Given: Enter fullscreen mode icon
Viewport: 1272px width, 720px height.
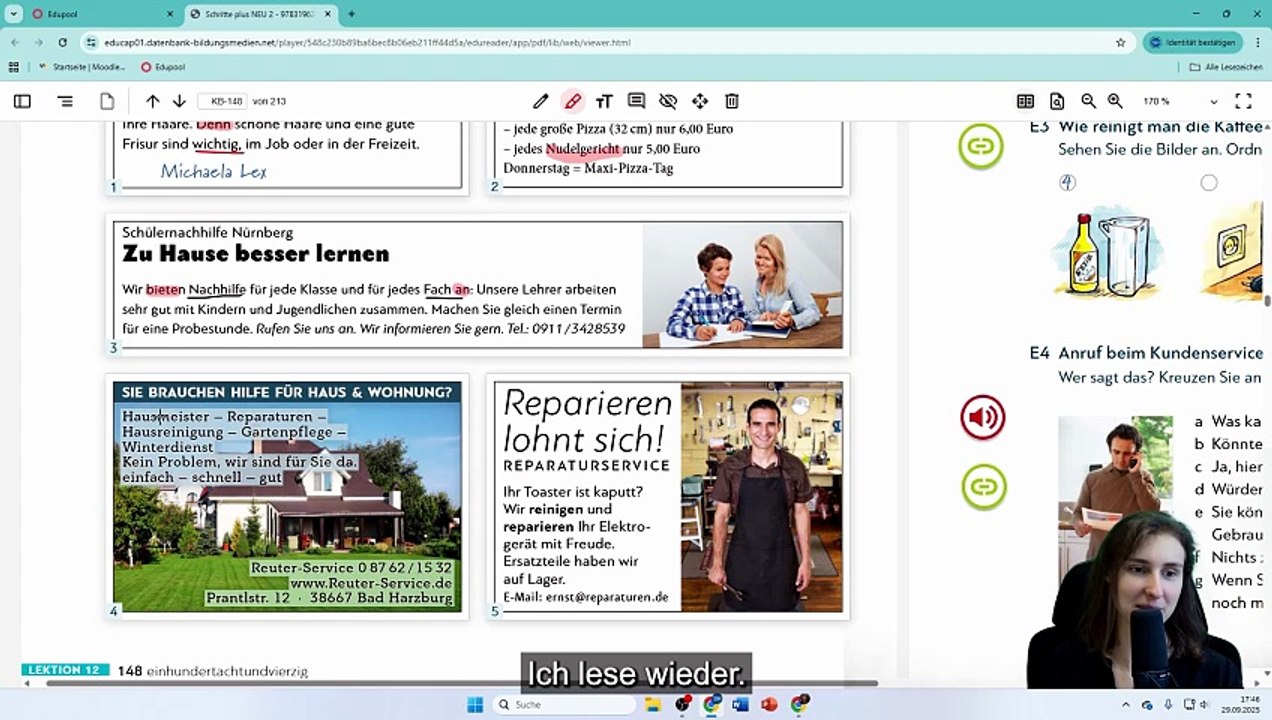Looking at the screenshot, I should pyautogui.click(x=1243, y=101).
